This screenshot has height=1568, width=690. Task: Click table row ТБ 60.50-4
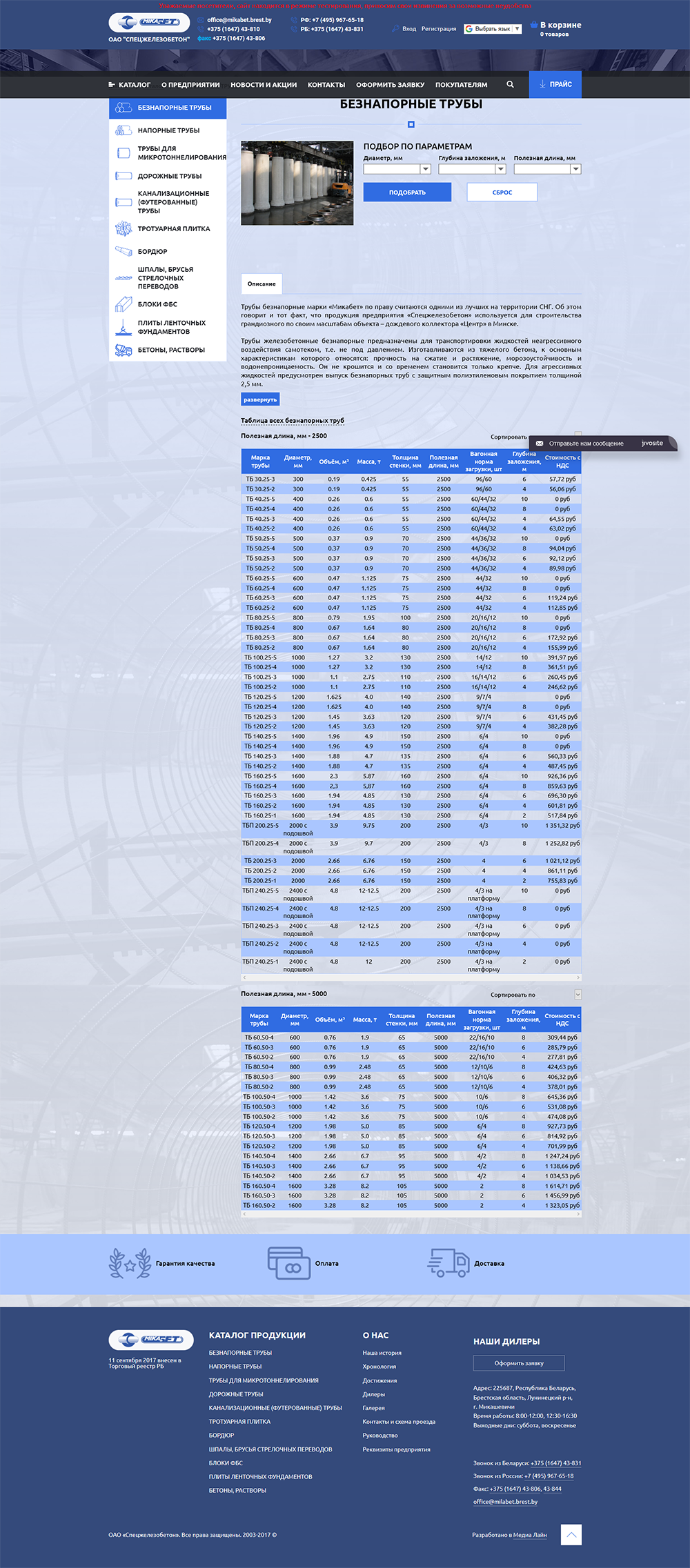pos(411,1037)
